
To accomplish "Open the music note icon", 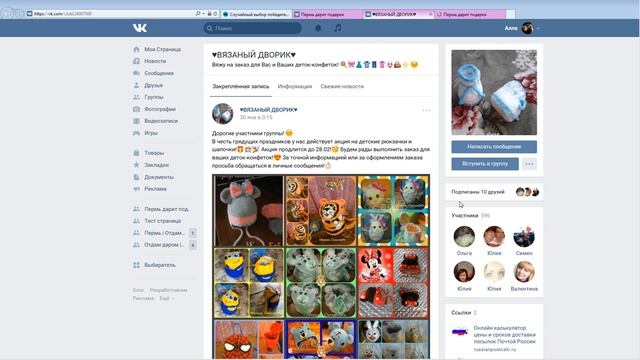I will click(338, 28).
